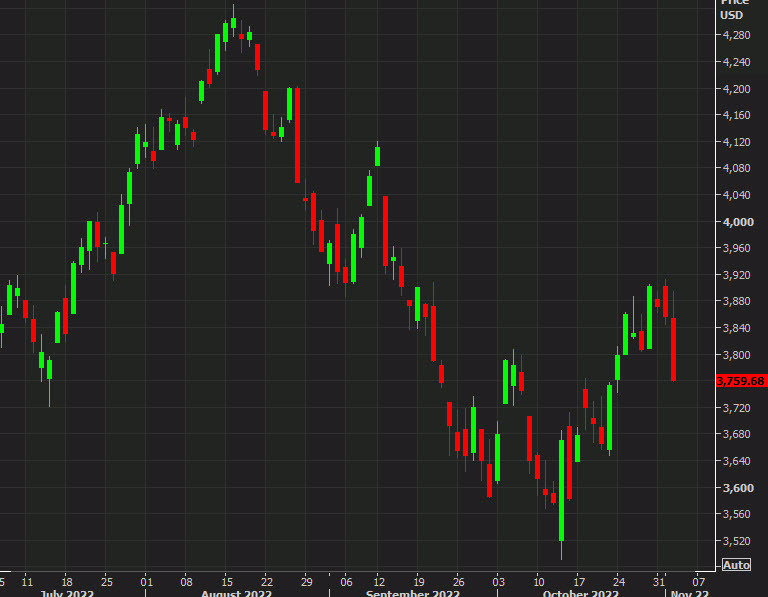Click the long red candle from 4,200 to 4,060
Screen dimensions: 768x597
[x=297, y=135]
